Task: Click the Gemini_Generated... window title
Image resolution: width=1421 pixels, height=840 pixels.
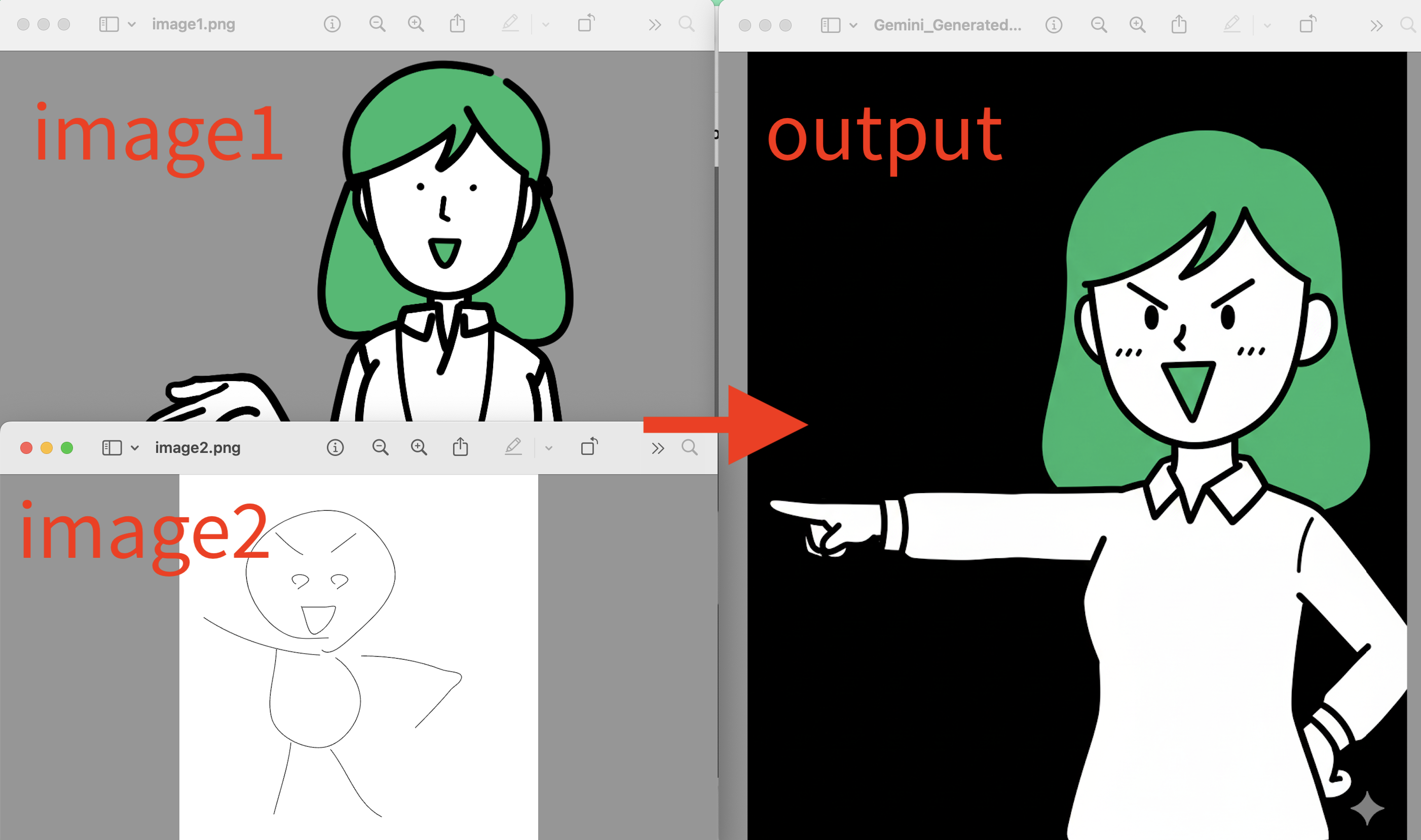Action: (948, 25)
